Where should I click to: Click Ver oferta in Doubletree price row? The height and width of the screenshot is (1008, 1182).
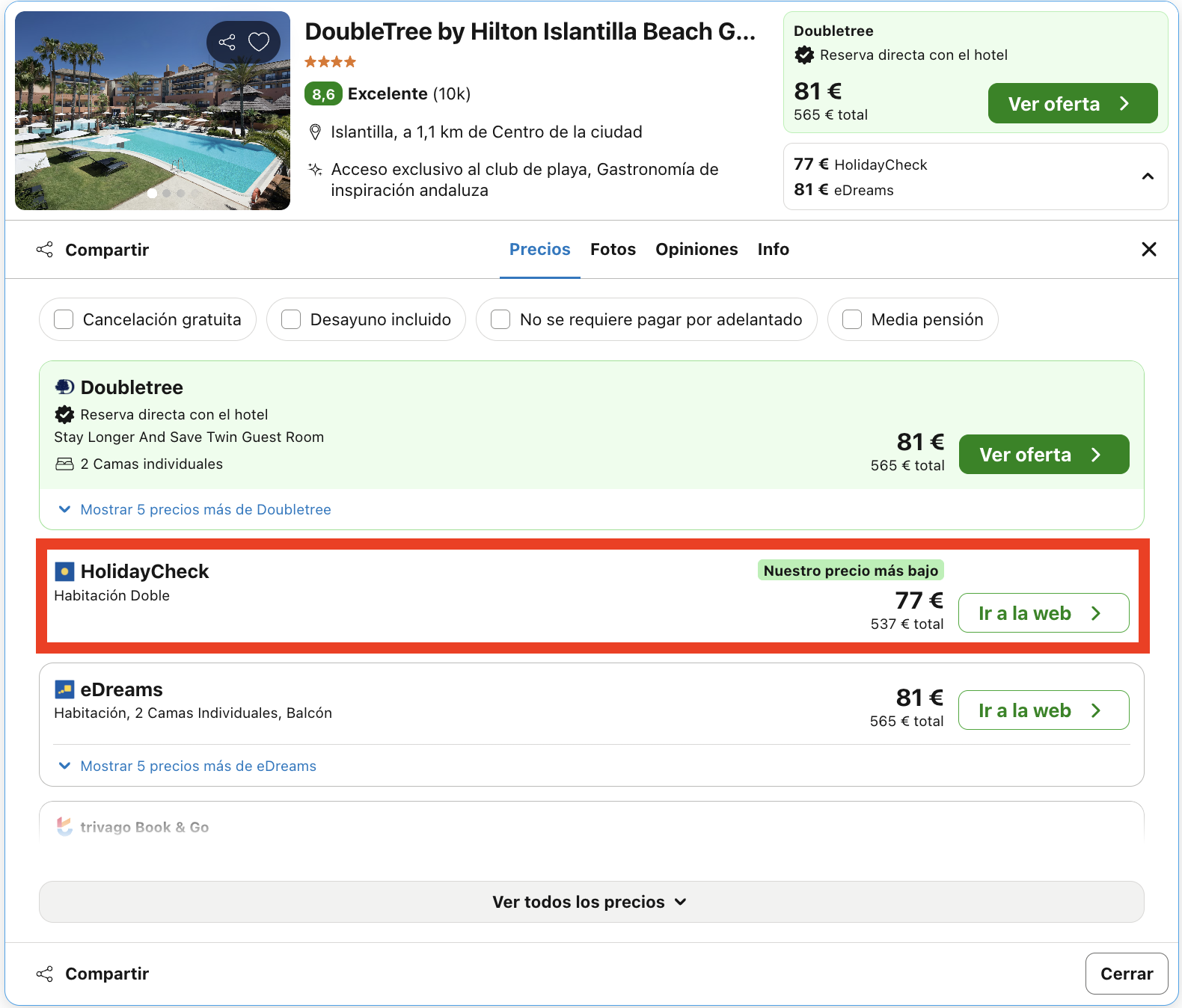click(x=1044, y=454)
